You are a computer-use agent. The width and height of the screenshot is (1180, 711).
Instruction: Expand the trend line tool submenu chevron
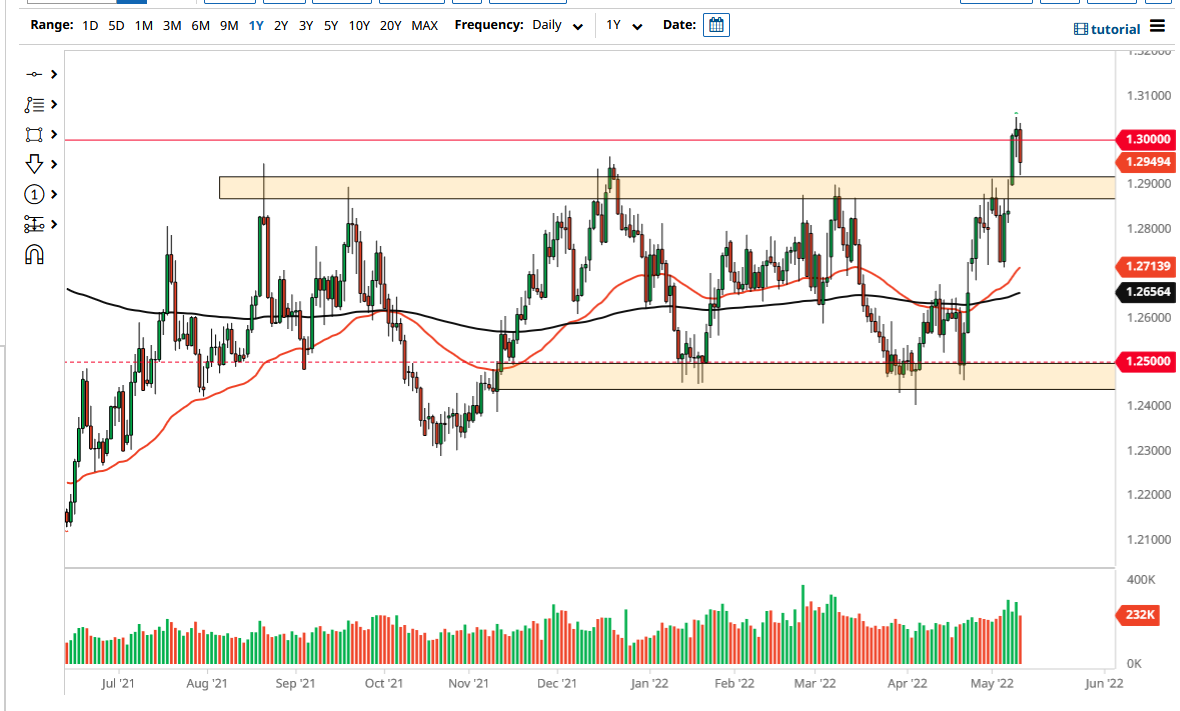53,73
